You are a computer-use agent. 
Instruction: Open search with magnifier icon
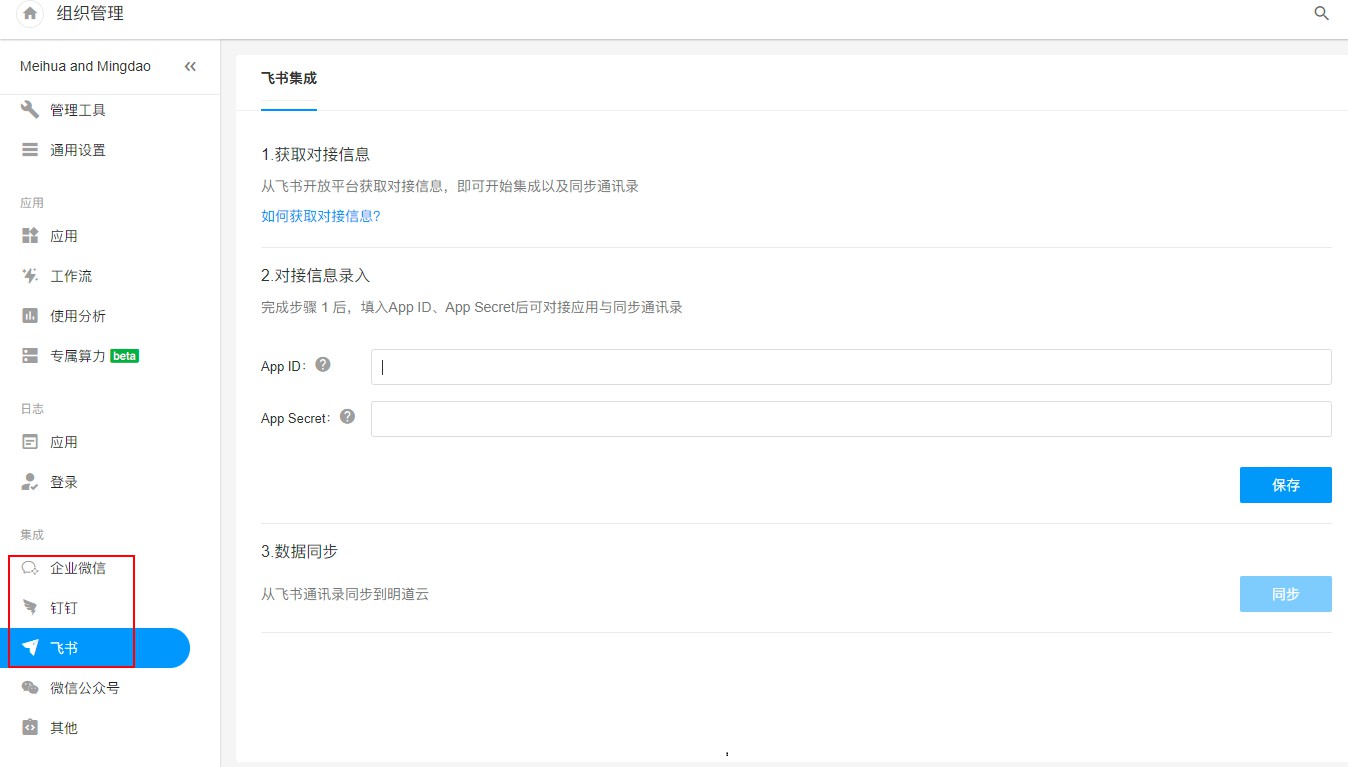[1321, 14]
